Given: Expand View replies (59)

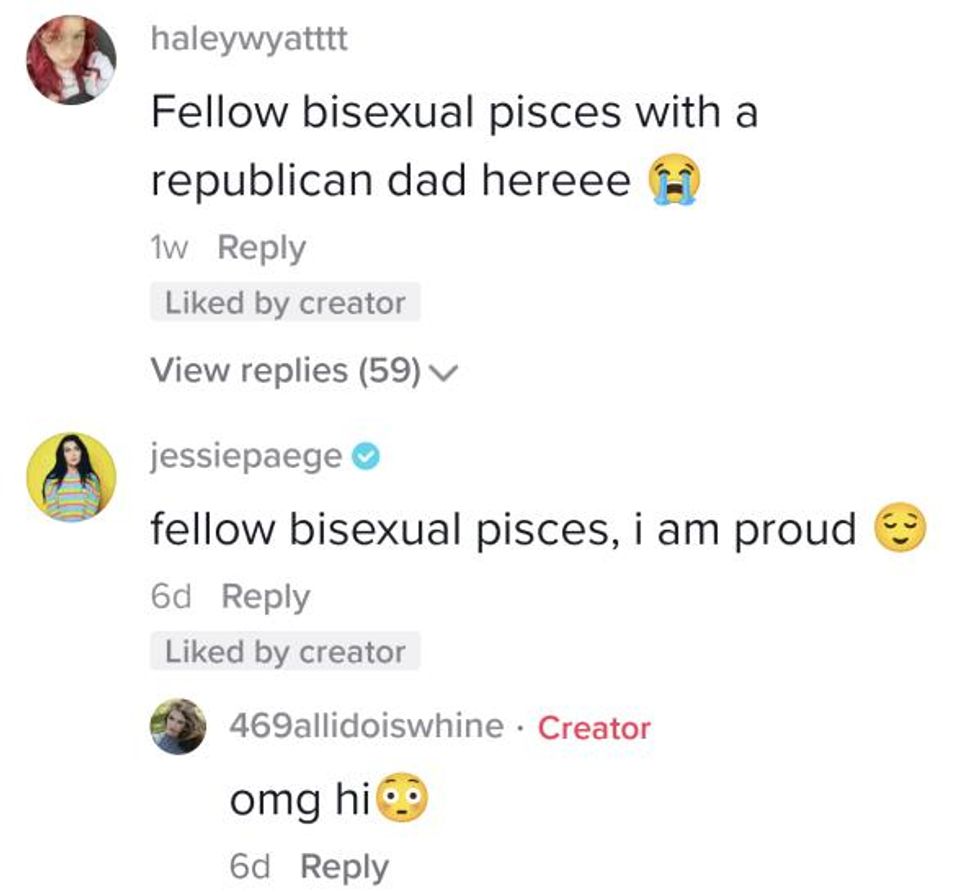Looking at the screenshot, I should coord(285,370).
